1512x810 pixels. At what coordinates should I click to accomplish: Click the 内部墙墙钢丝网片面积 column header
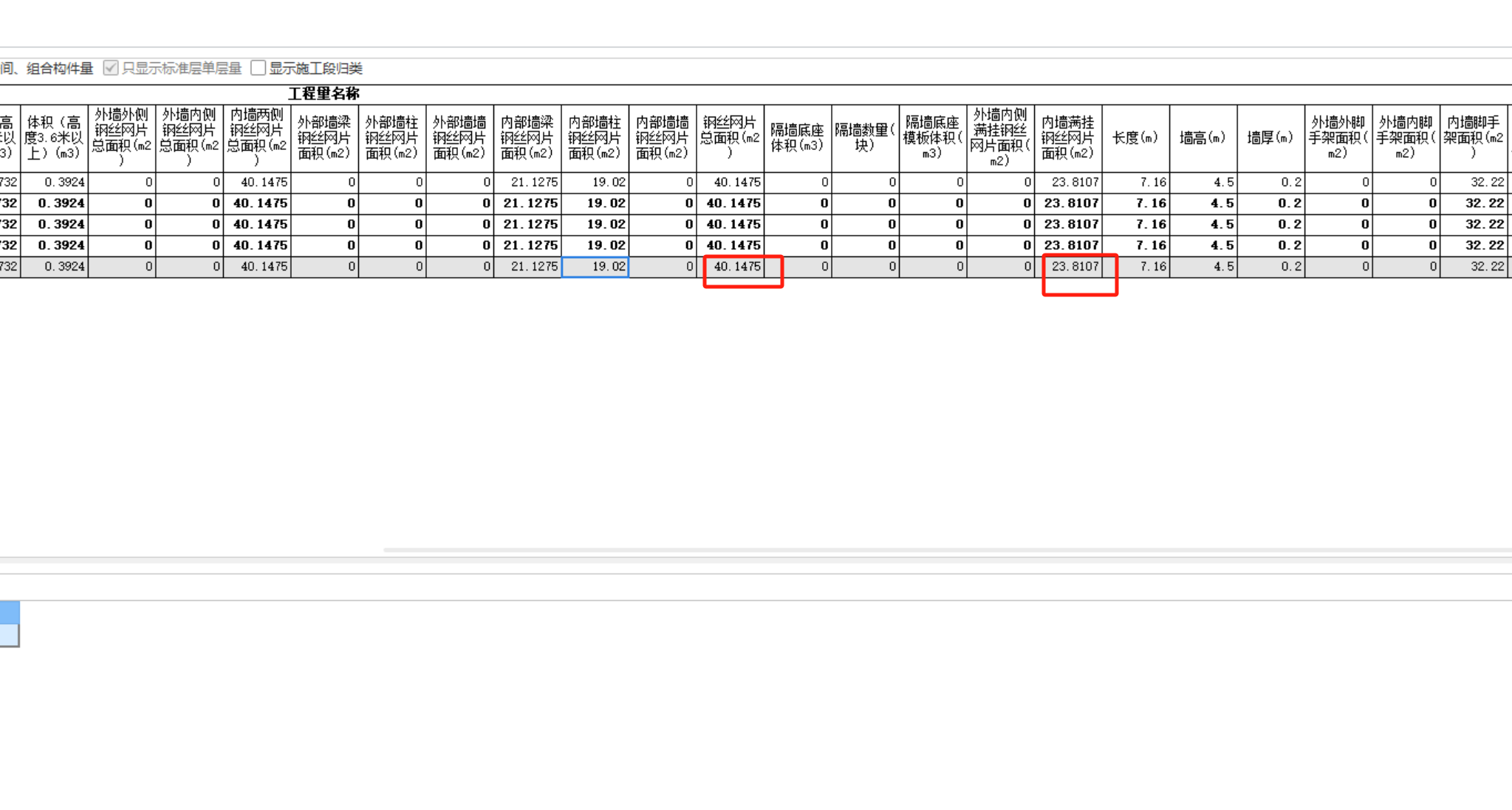click(x=663, y=138)
